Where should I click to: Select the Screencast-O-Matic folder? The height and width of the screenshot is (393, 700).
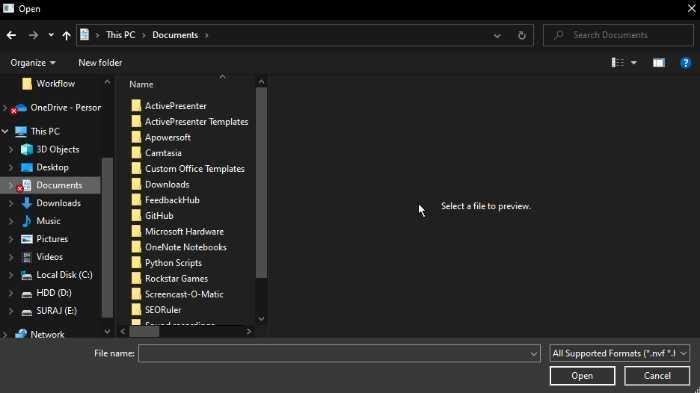[x=184, y=294]
